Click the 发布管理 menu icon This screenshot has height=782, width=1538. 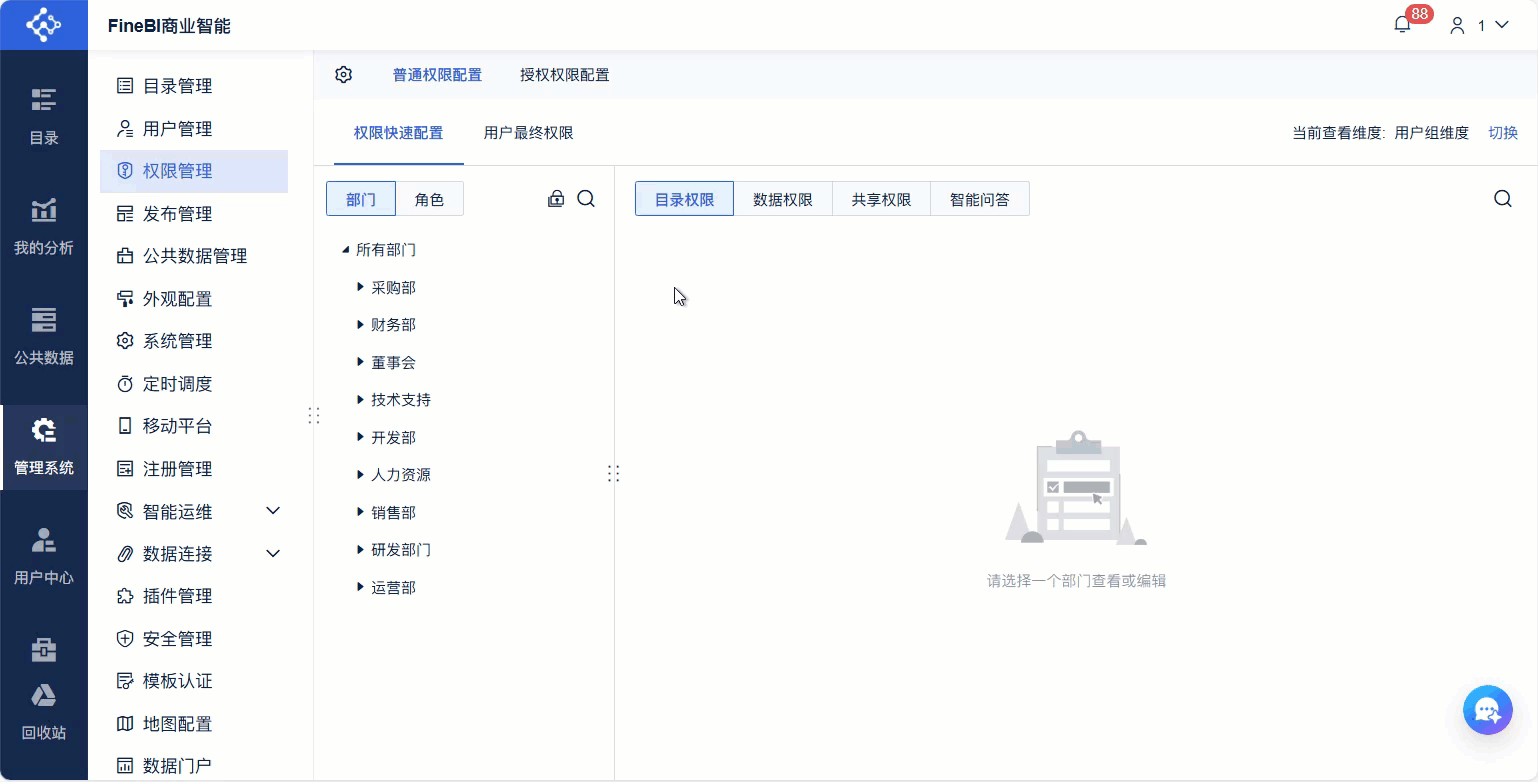(x=125, y=214)
